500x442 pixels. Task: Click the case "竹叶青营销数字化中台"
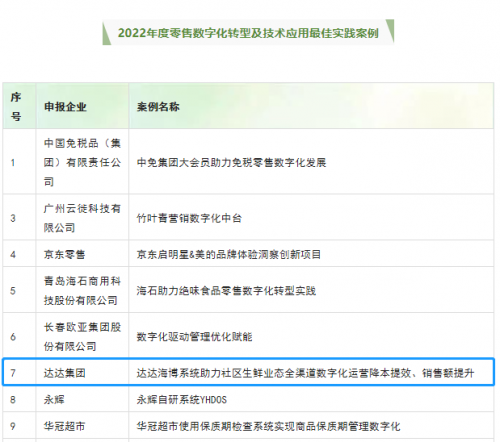pyautogui.click(x=189, y=218)
